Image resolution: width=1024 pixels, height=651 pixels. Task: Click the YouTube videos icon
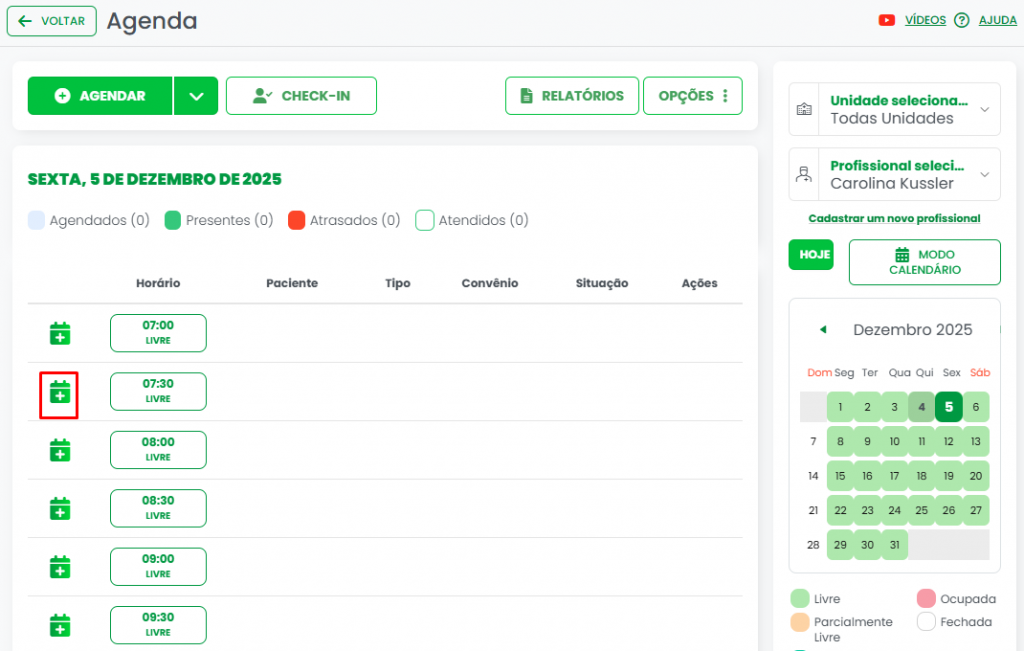pos(886,20)
